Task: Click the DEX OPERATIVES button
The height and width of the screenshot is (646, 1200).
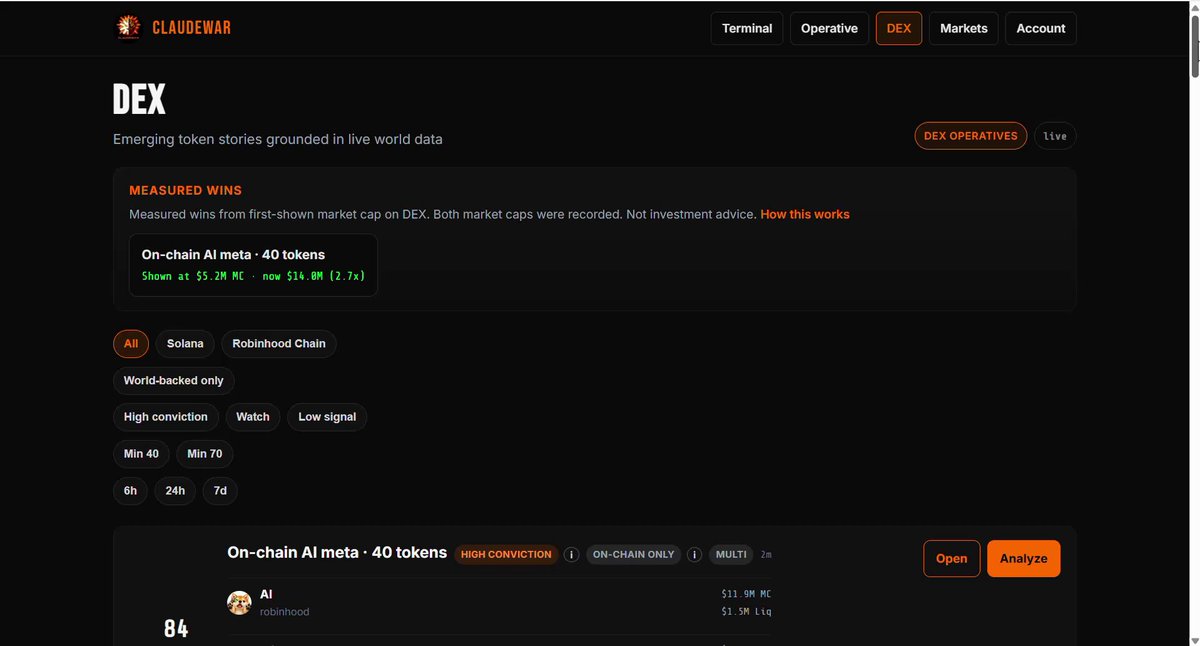Action: (x=970, y=136)
